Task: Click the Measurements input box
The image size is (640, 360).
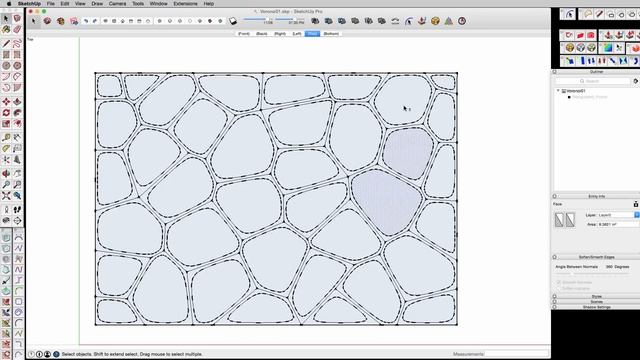Action: (x=517, y=354)
